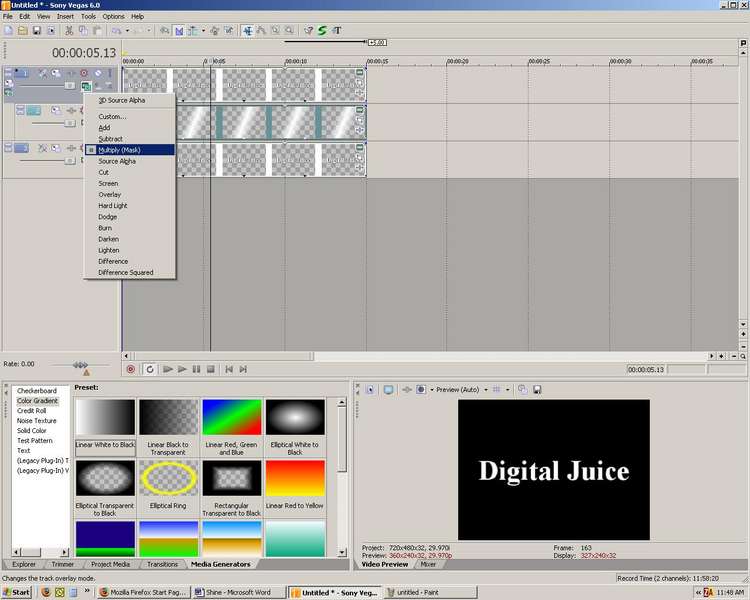Image resolution: width=750 pixels, height=600 pixels.
Task: Open Auto Ripple mode dropdown arrow
Action: point(203,31)
